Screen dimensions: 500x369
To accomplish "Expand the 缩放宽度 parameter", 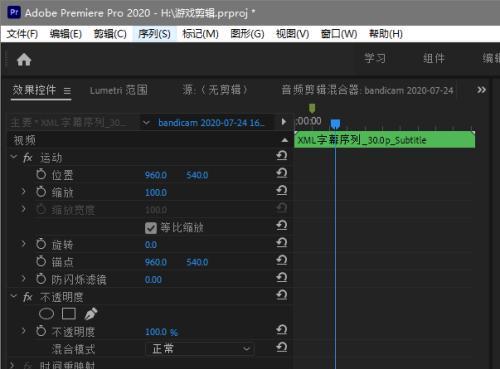I will point(23,209).
